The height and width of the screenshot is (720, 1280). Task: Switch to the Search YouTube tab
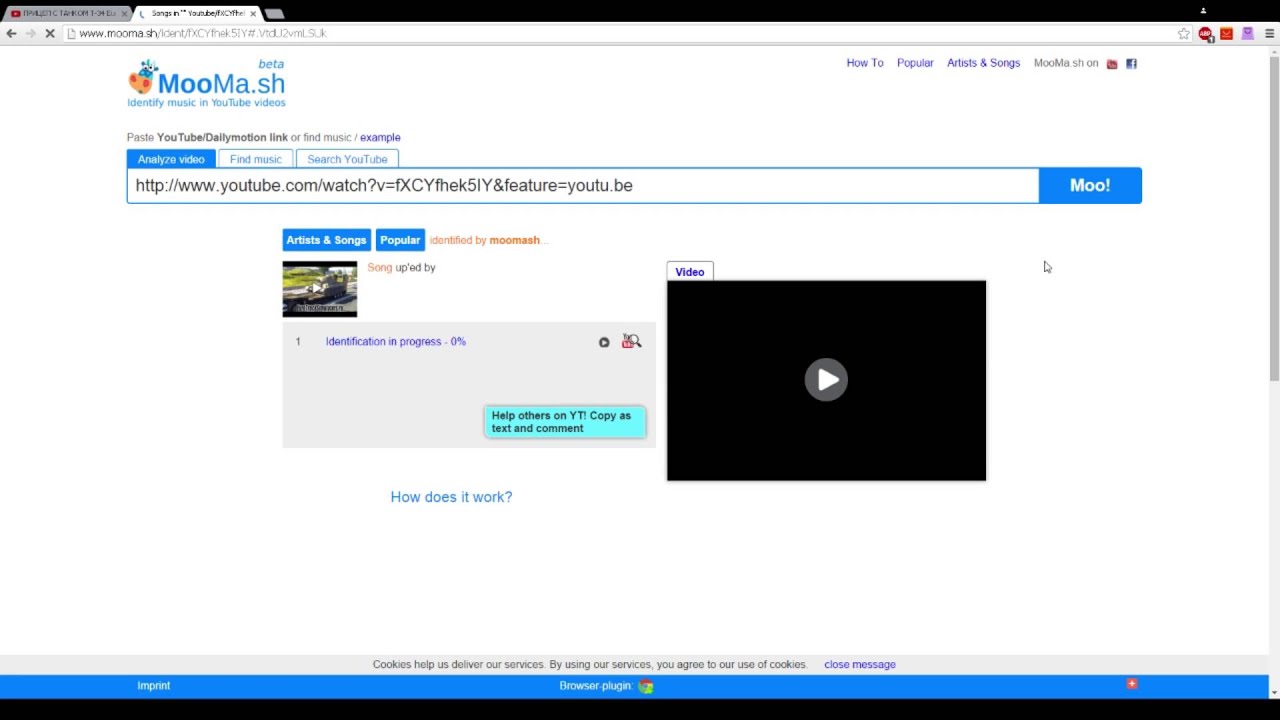click(x=347, y=159)
